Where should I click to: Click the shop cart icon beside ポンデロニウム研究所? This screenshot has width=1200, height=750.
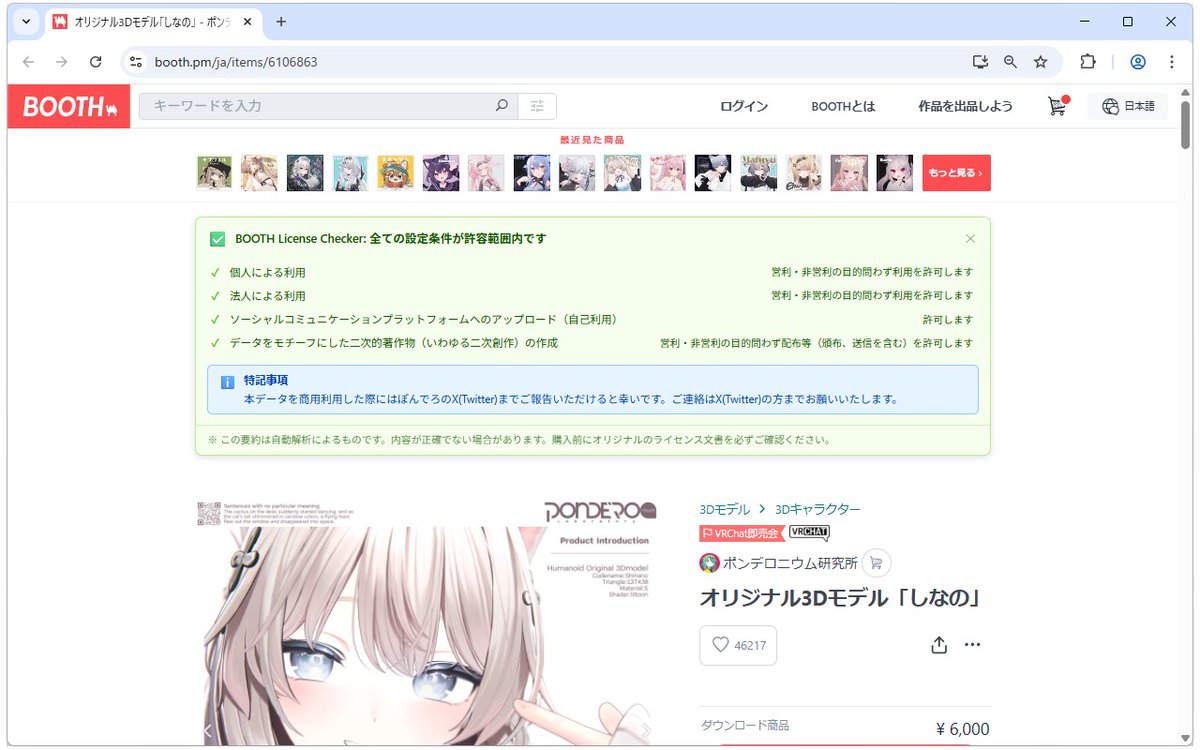(x=876, y=563)
